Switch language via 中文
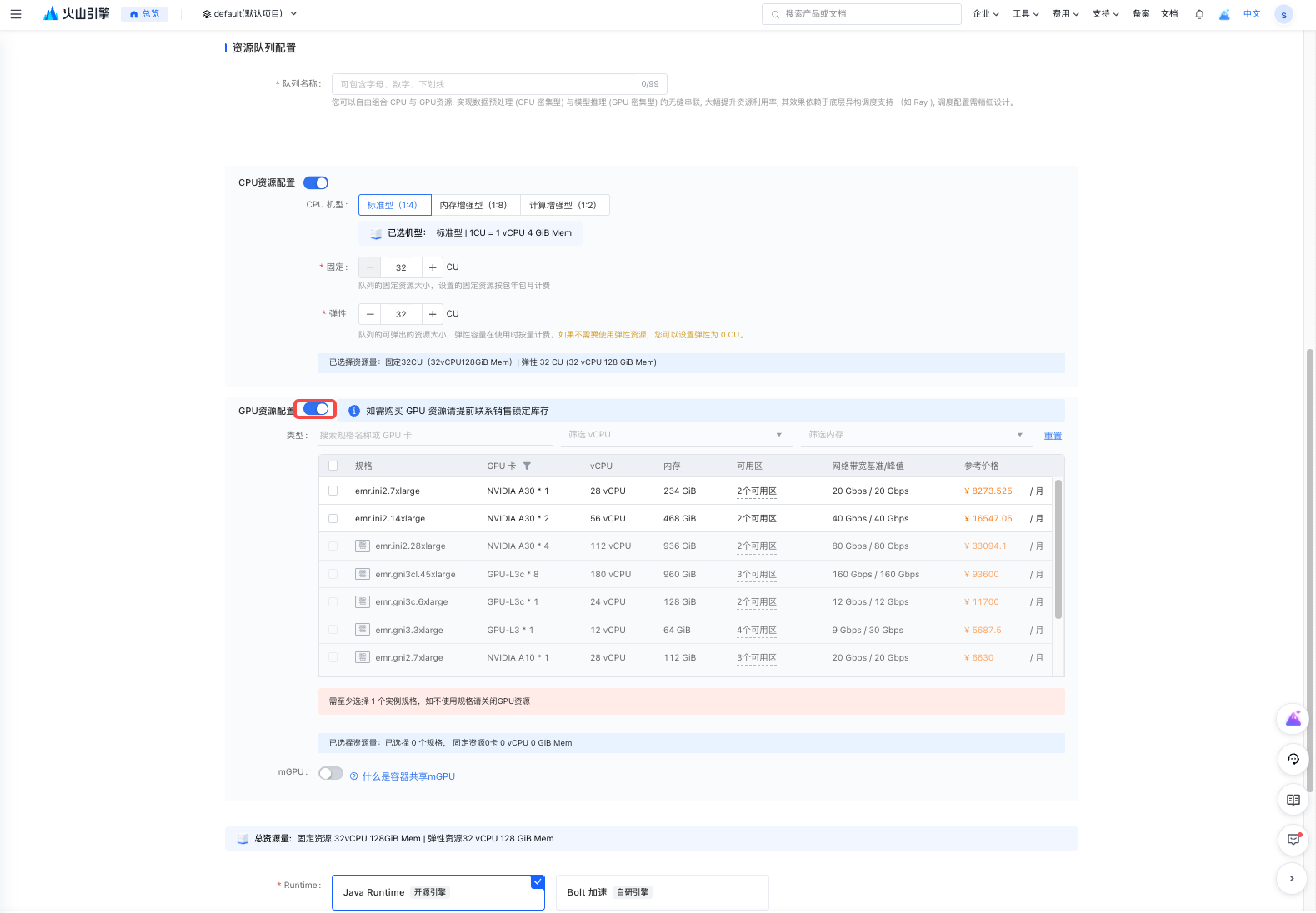The image size is (1316, 913). 1252,14
